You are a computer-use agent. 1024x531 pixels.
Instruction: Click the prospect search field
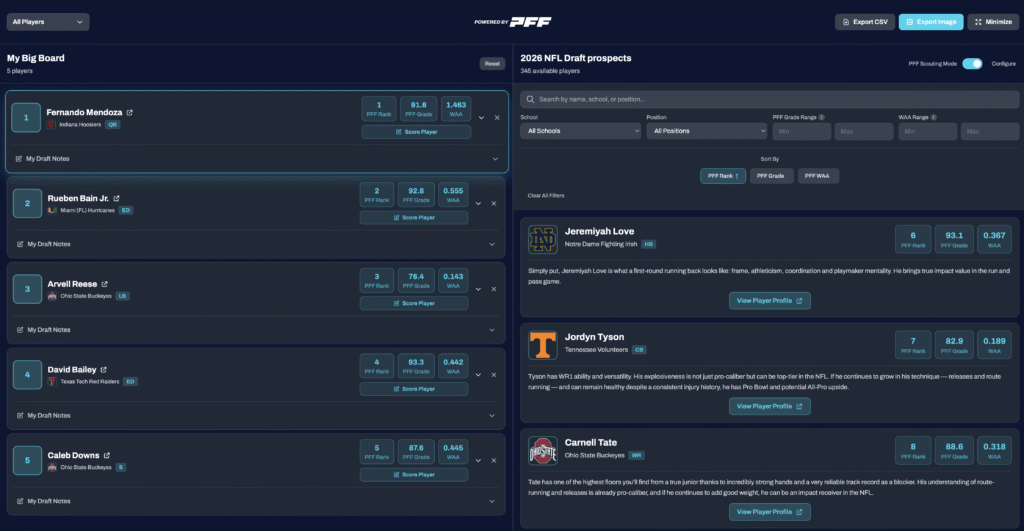768,99
